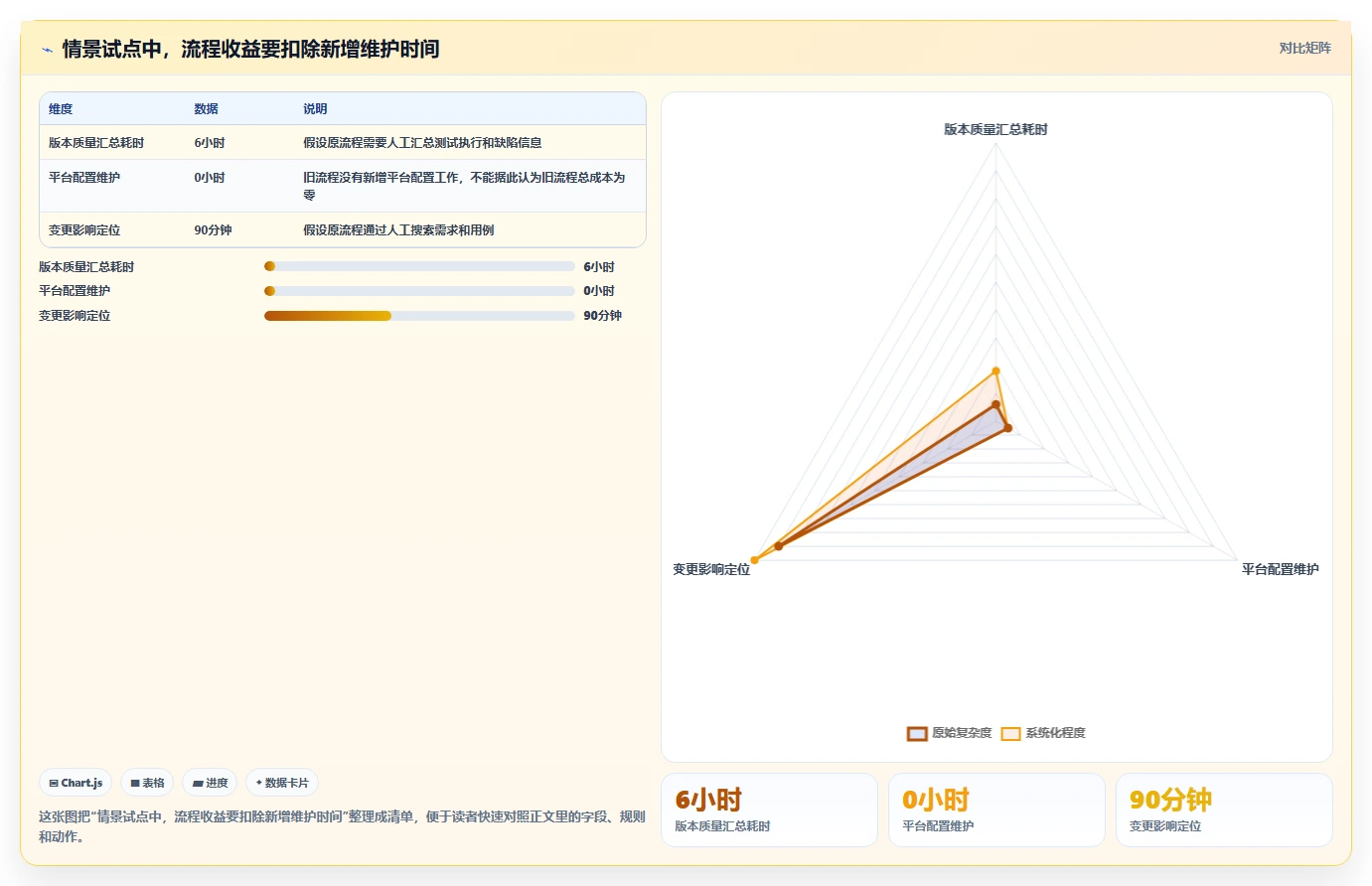Click the page title 情景试点中 heading
This screenshot has height=886, width=1372.
251,50
